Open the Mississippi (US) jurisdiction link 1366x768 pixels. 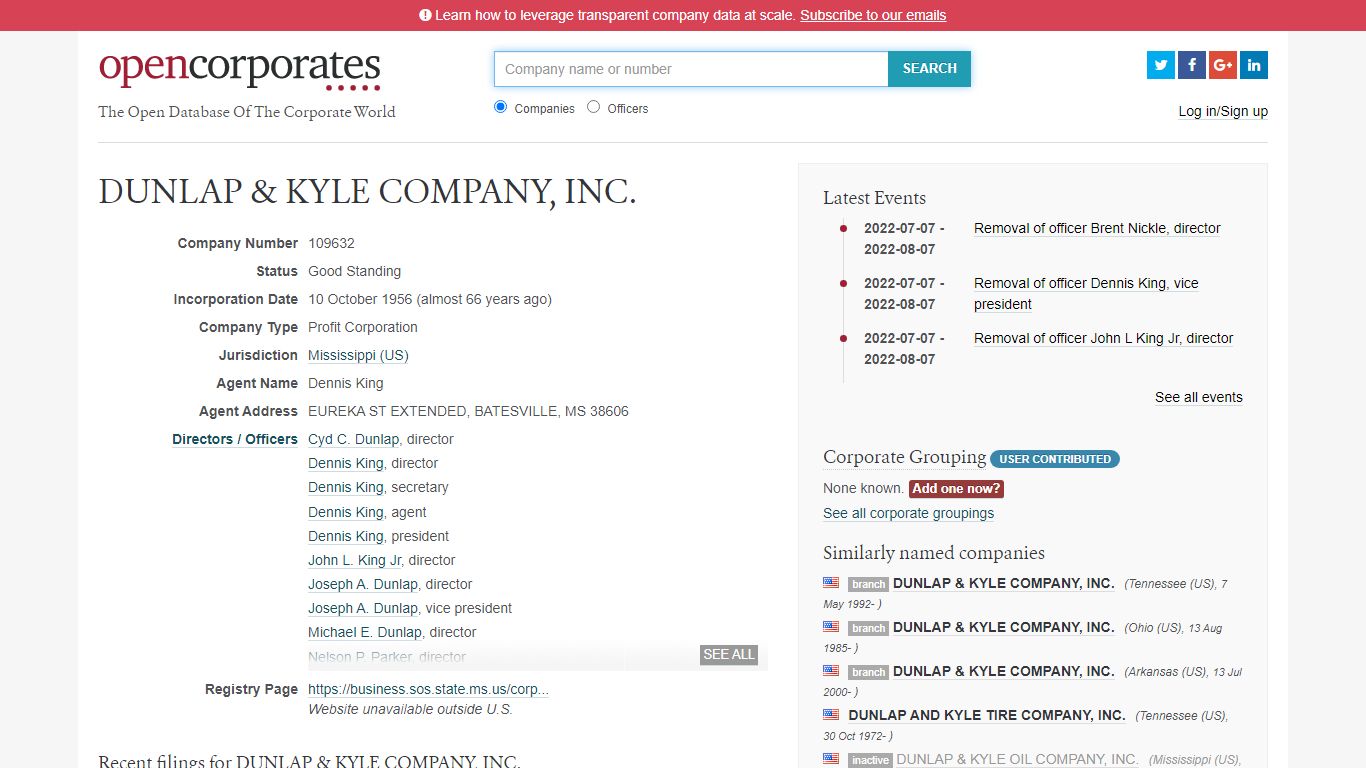[x=358, y=355]
